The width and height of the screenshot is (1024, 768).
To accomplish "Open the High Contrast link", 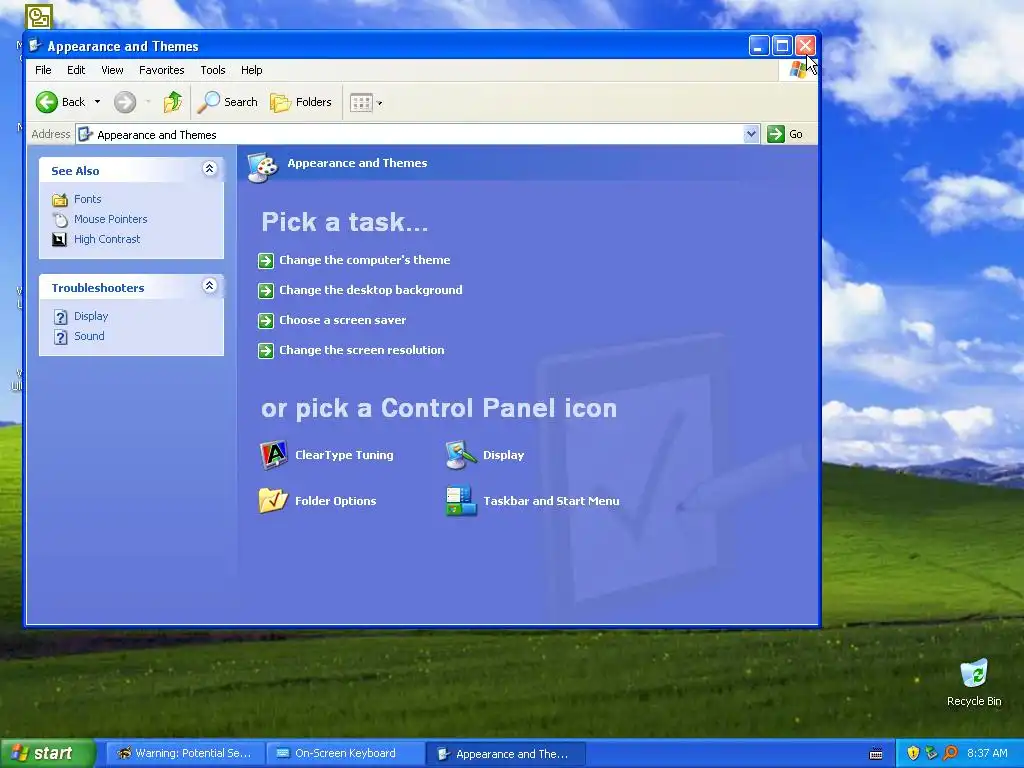I will point(107,239).
